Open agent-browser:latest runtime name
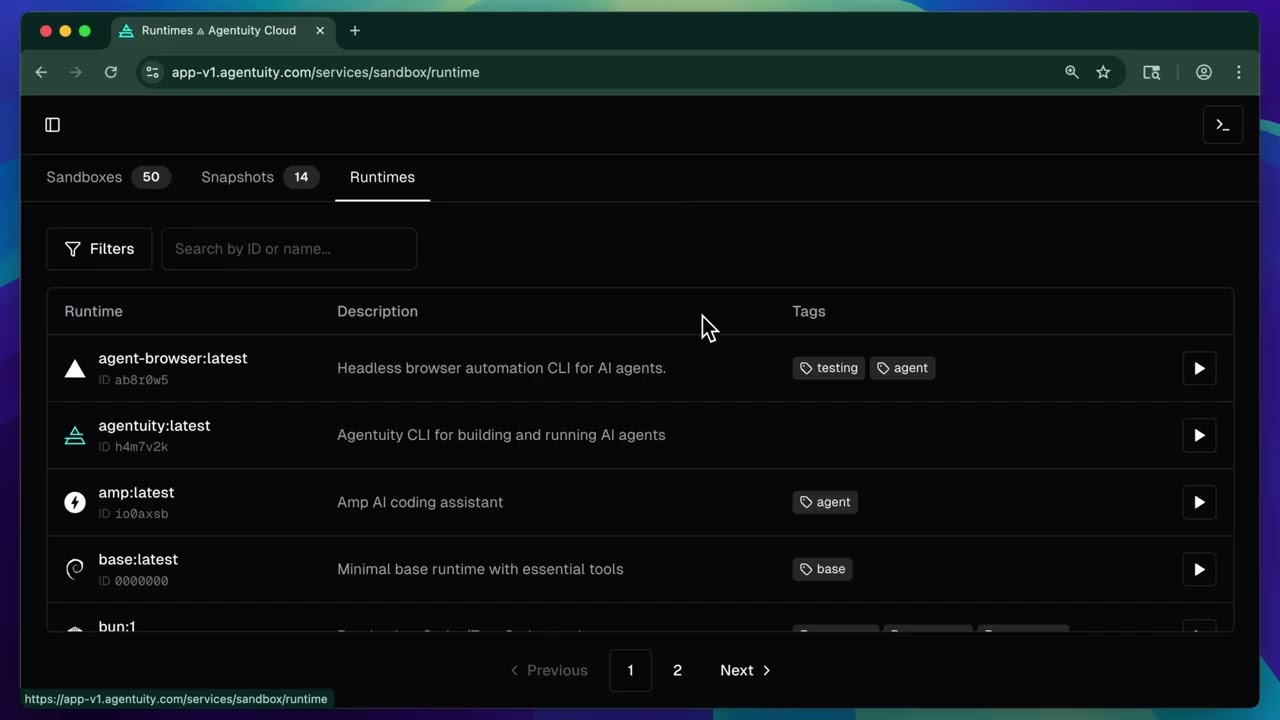The height and width of the screenshot is (720, 1280). tap(173, 358)
